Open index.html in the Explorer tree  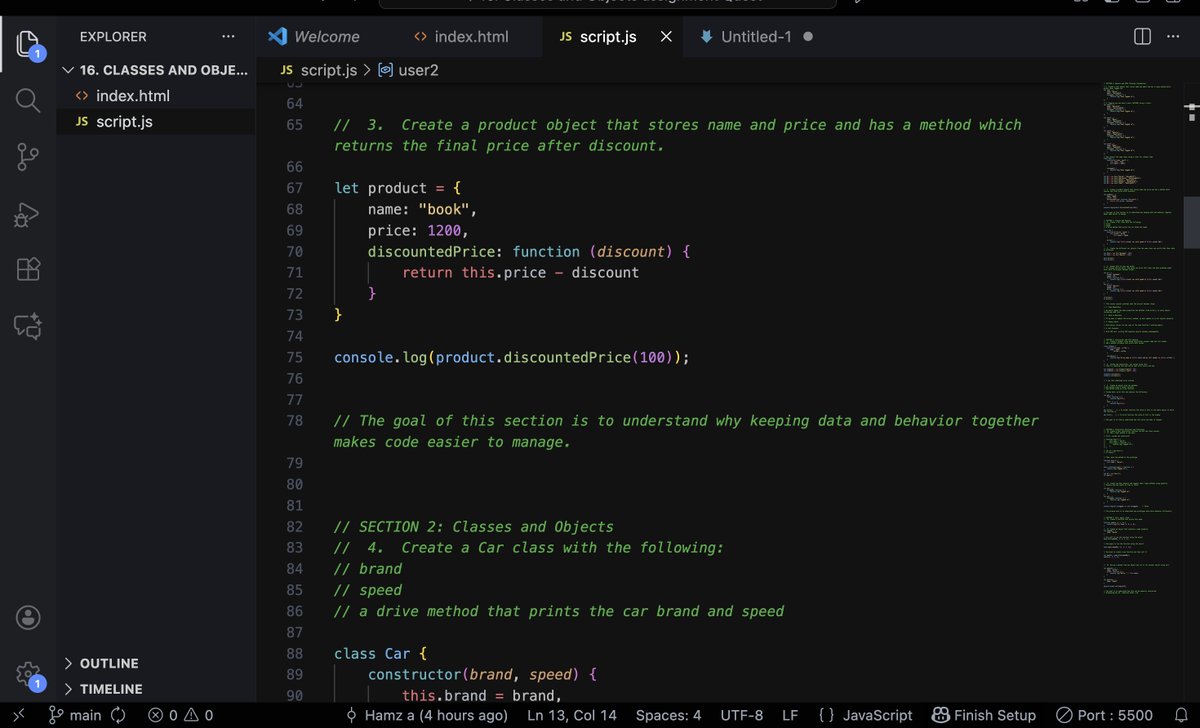(155, 96)
